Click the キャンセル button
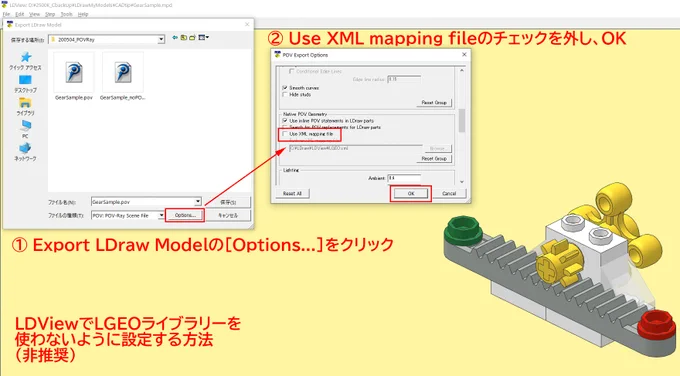 [228, 215]
